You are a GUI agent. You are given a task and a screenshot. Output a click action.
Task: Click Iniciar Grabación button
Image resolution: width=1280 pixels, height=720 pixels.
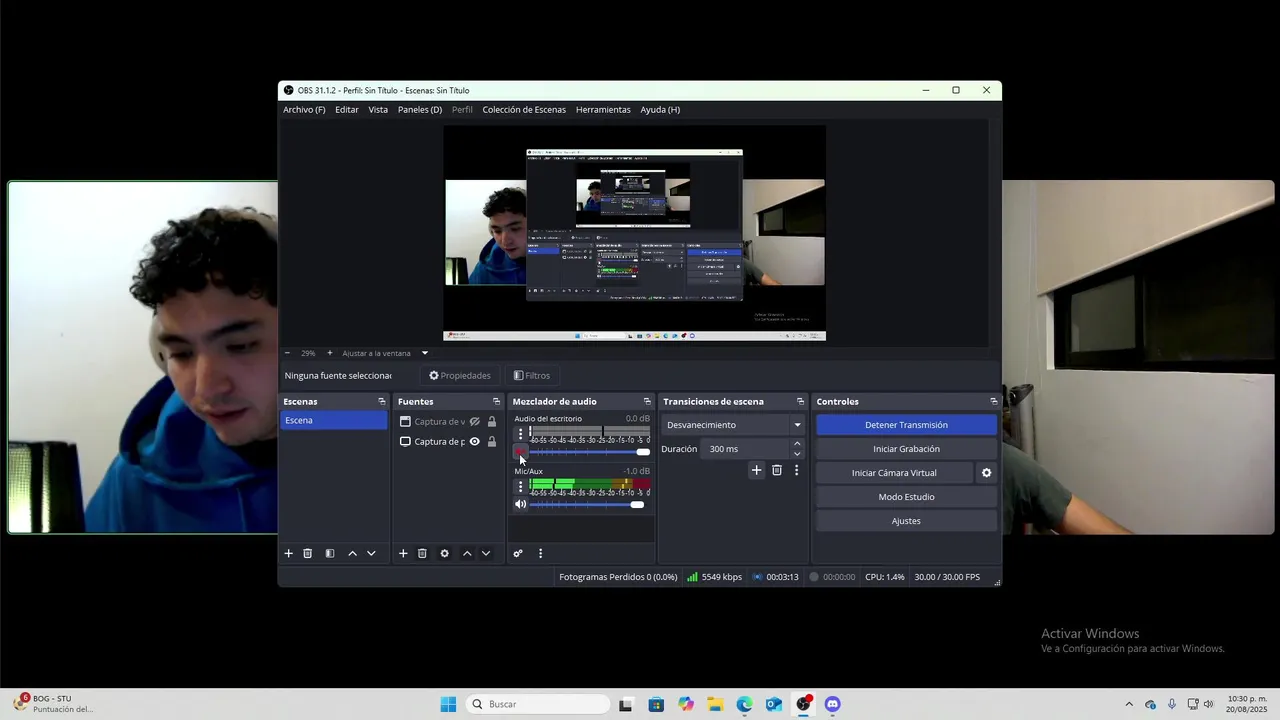coord(906,449)
